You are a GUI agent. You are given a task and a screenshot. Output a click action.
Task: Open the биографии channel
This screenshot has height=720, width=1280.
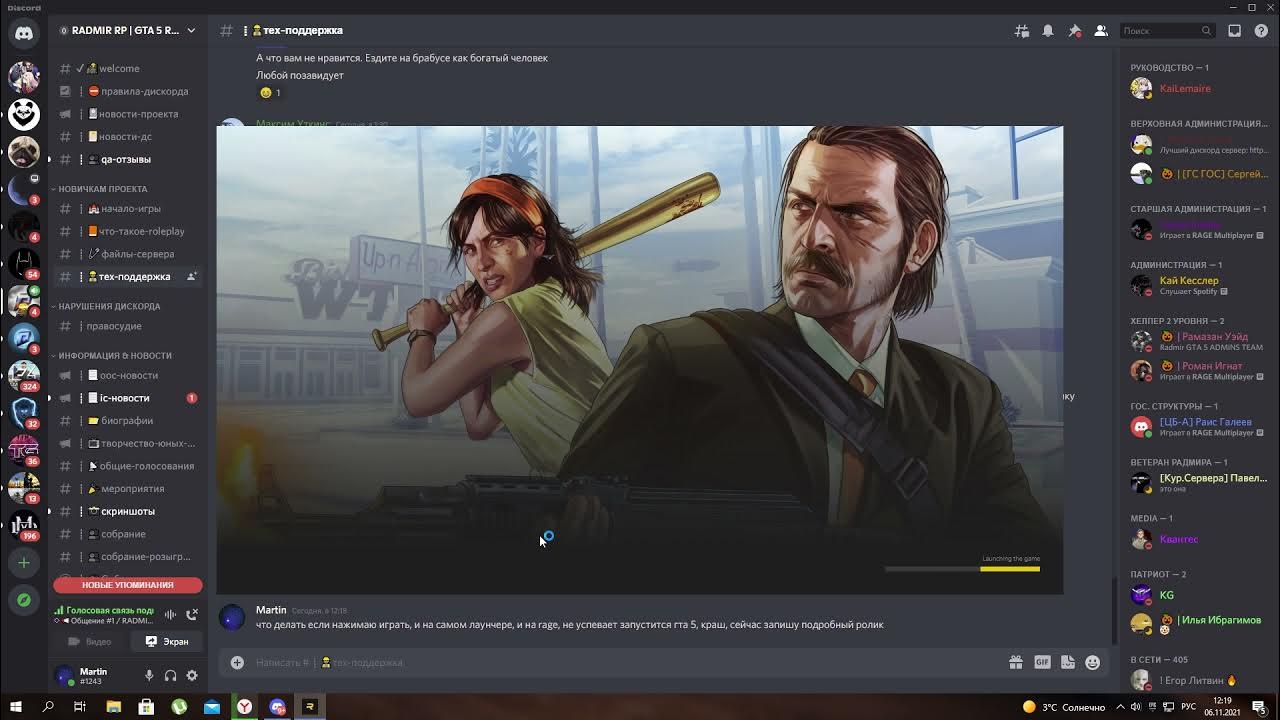[x=129, y=421]
